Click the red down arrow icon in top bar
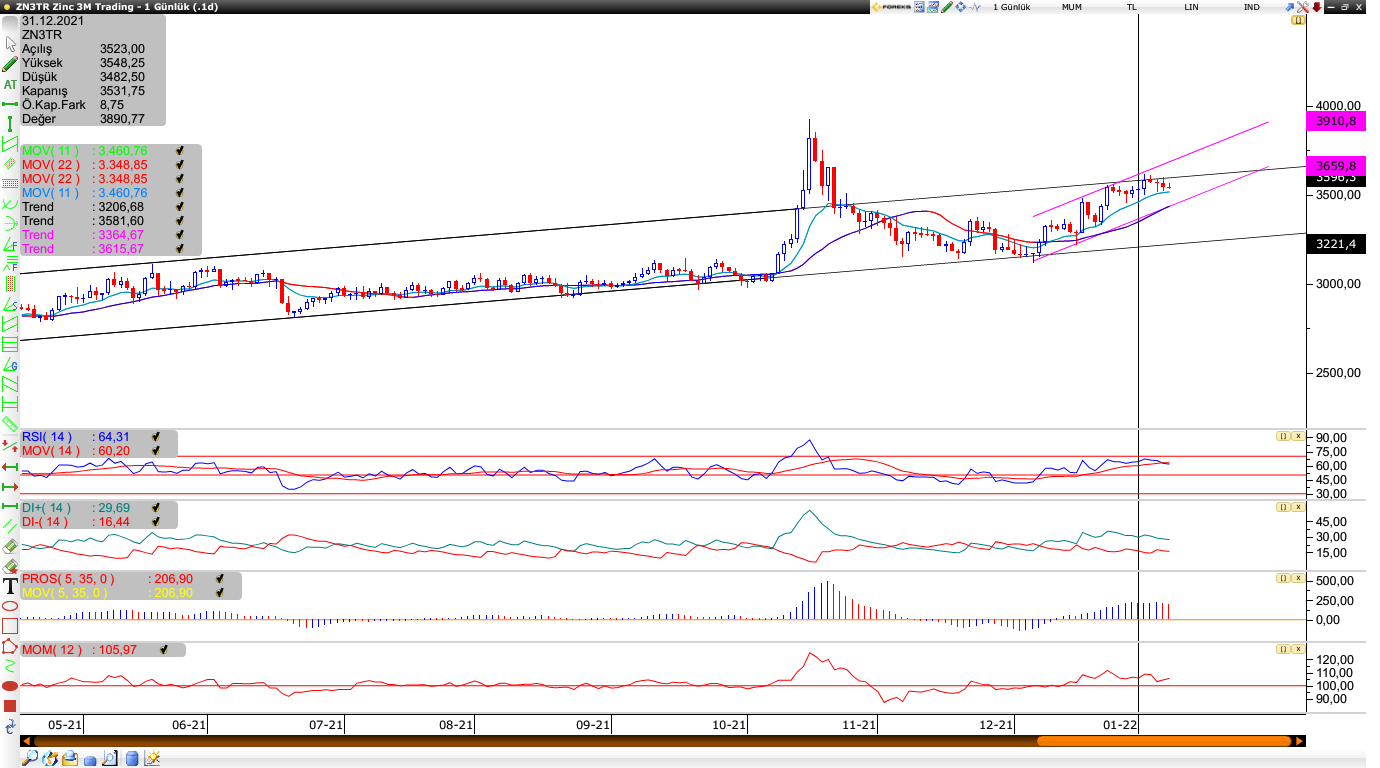This screenshot has width=1380, height=768. tap(1317, 7)
